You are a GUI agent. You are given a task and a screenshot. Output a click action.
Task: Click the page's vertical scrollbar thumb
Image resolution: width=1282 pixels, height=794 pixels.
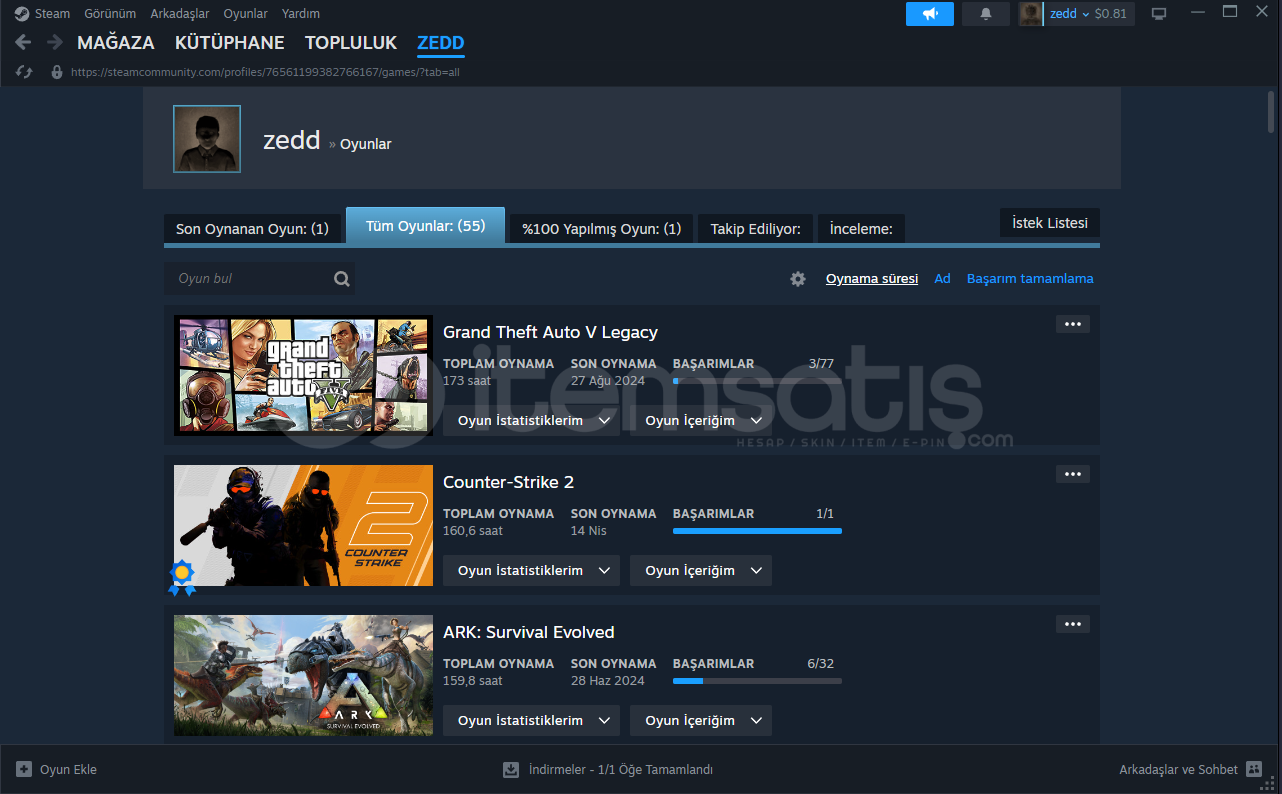[x=1271, y=110]
